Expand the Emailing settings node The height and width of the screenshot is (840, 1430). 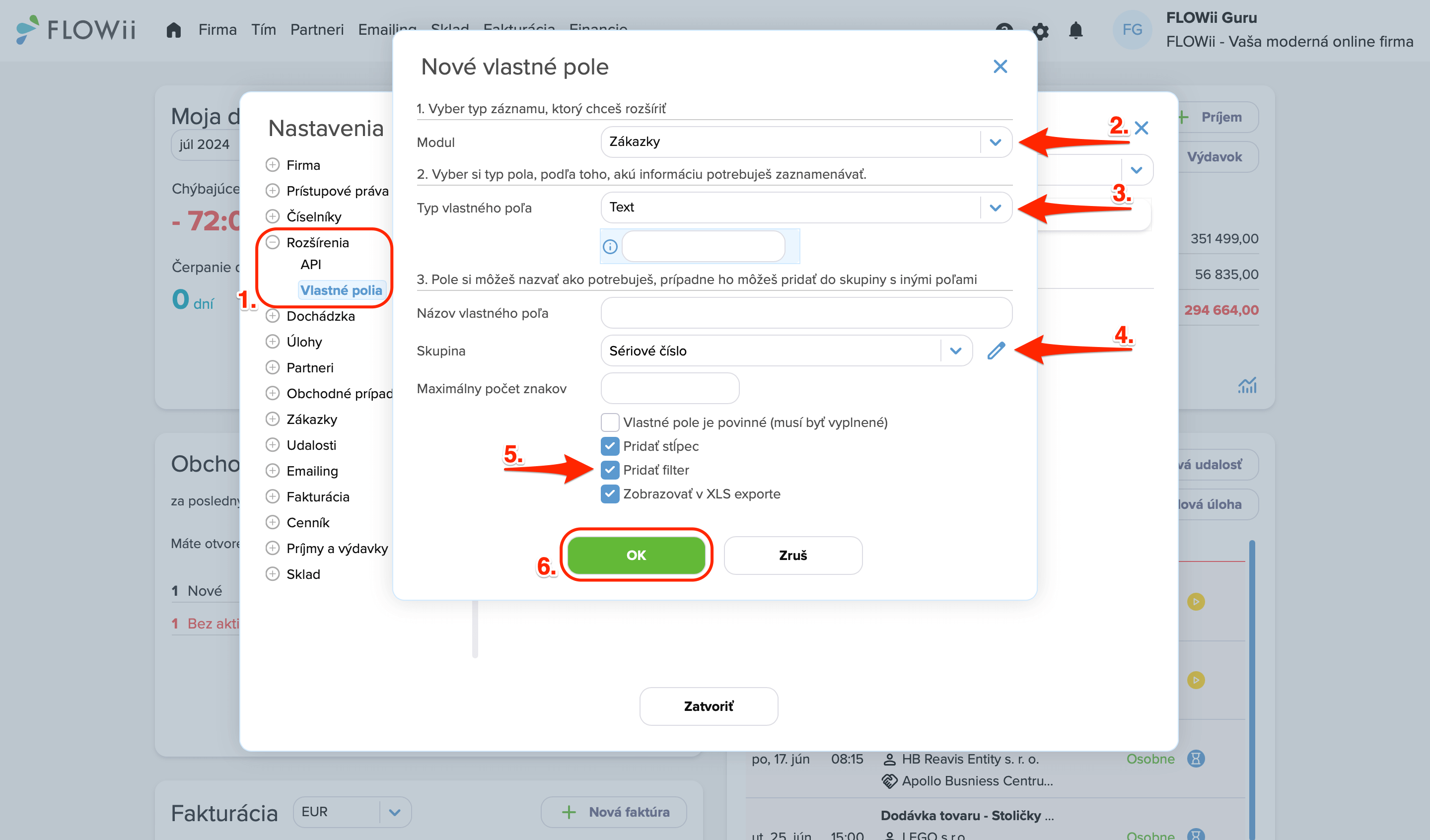coord(273,471)
